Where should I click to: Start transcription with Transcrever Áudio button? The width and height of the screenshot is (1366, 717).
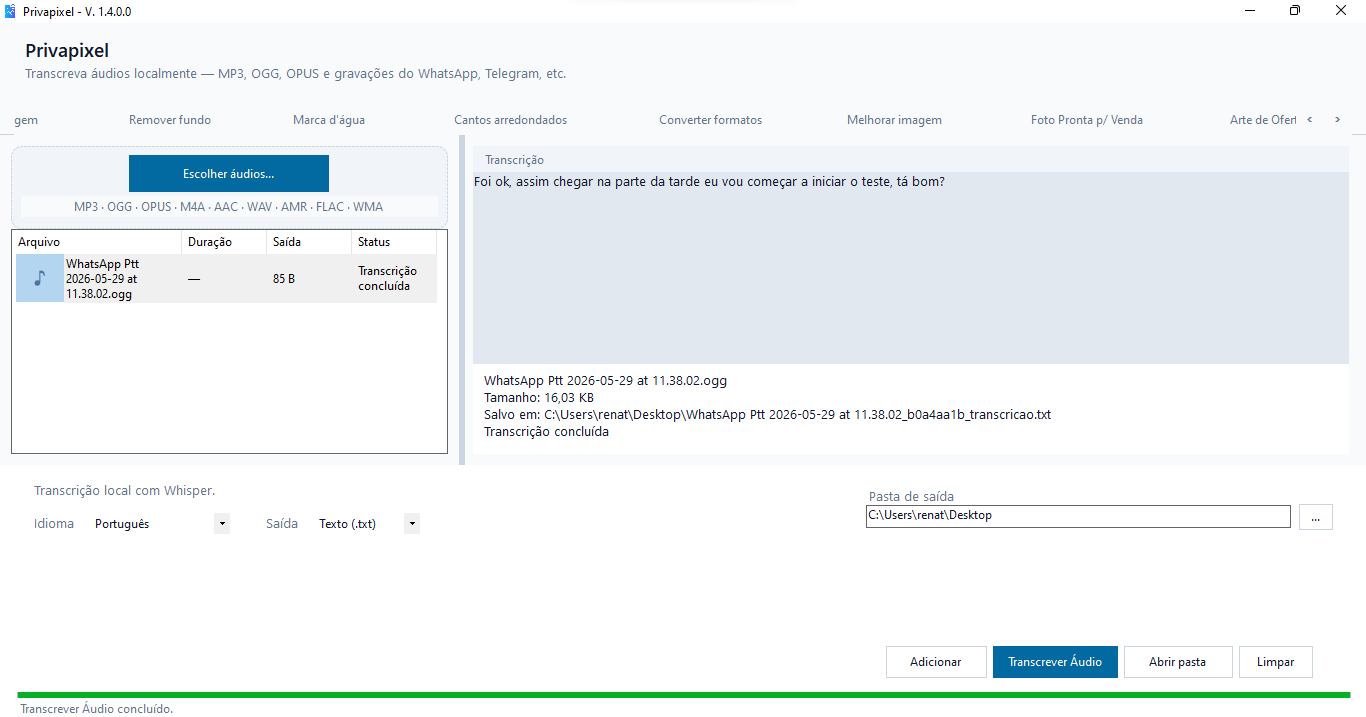click(1055, 662)
